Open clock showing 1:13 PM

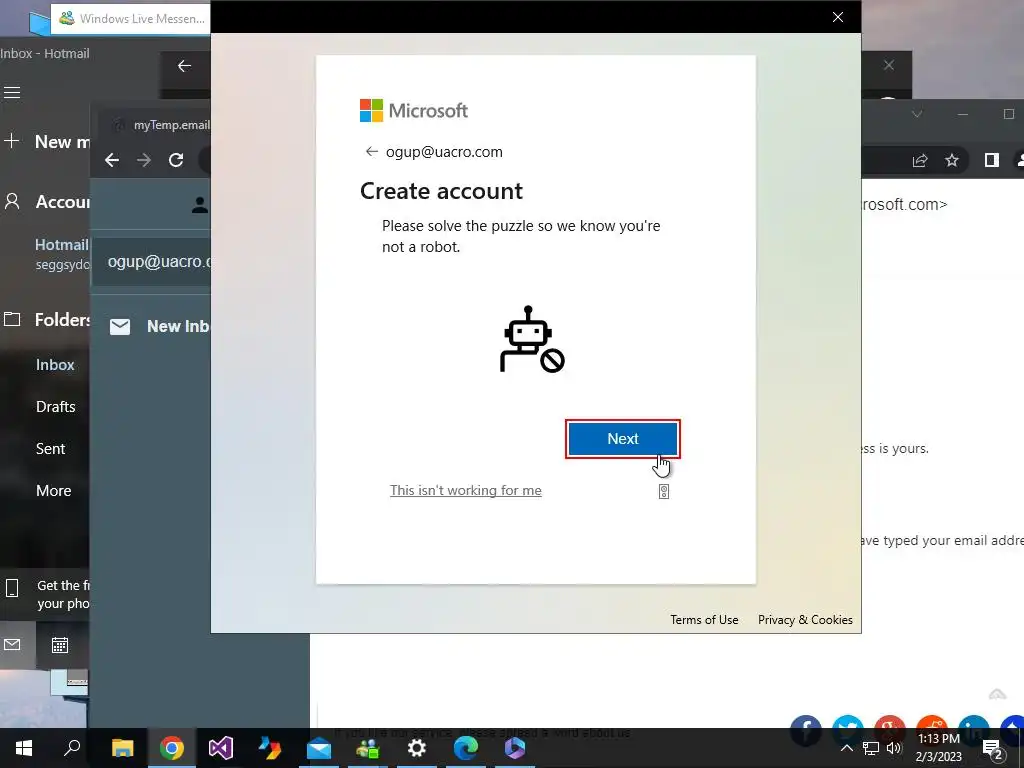[938, 748]
